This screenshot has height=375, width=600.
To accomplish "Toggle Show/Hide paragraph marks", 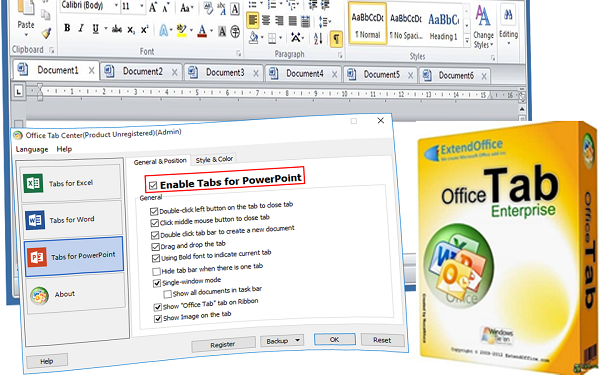I will 336,39.
